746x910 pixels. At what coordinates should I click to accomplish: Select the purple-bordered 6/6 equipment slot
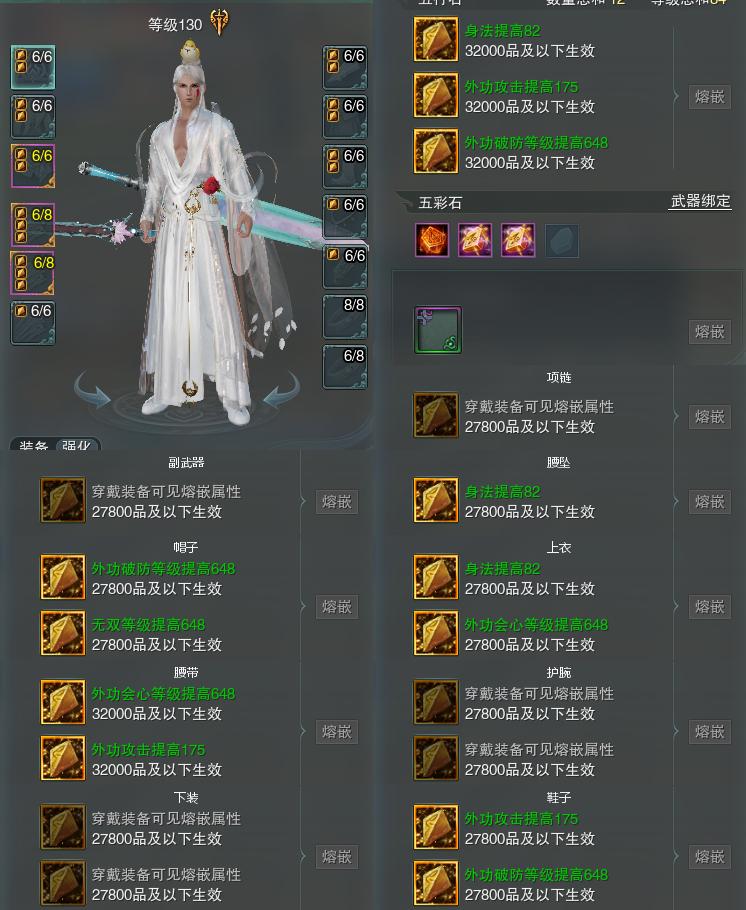coord(33,166)
